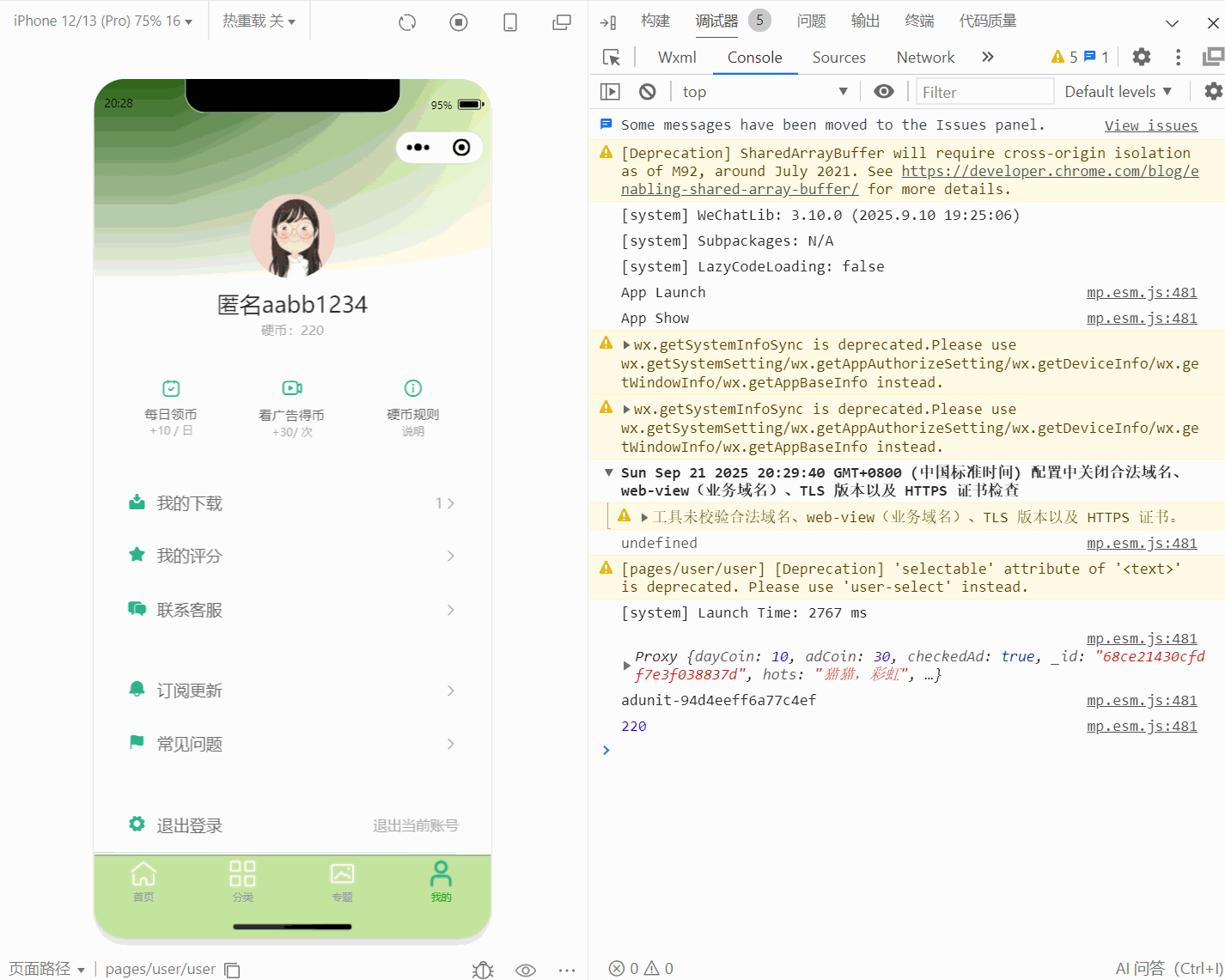Open the Sources tab
Screen dimensions: 1225x980
coord(838,58)
